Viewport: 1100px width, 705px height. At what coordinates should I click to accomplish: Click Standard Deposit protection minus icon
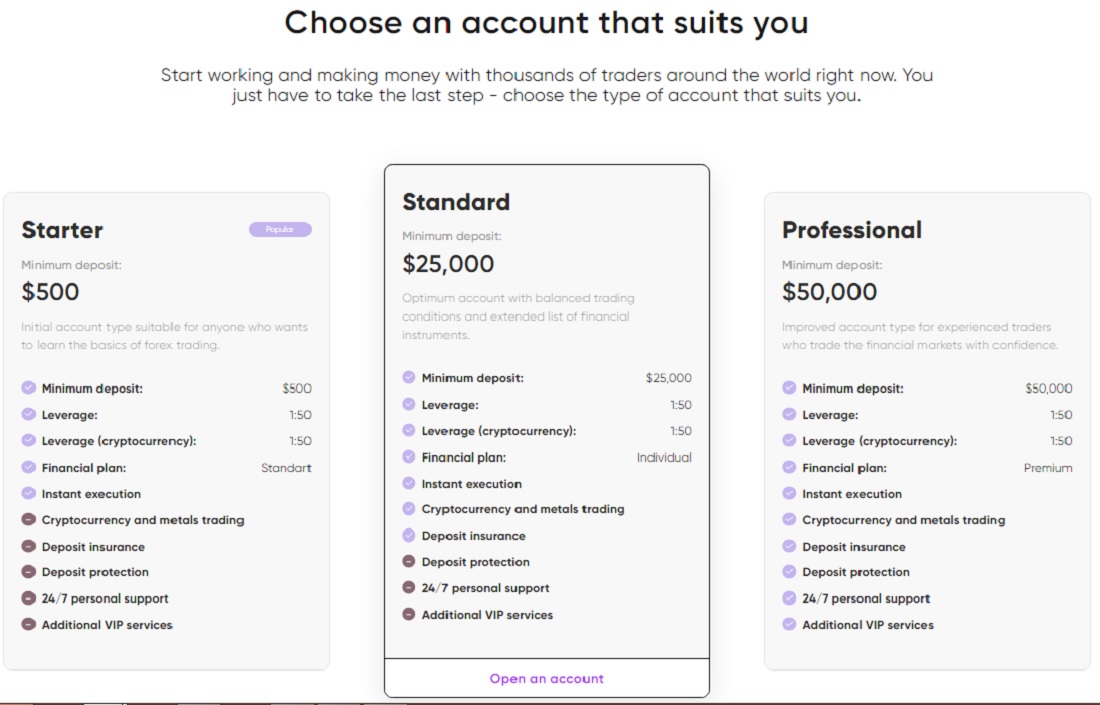pyautogui.click(x=409, y=561)
